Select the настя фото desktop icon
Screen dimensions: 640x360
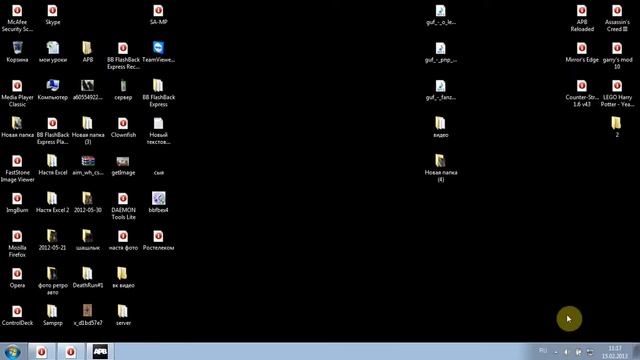[123, 240]
